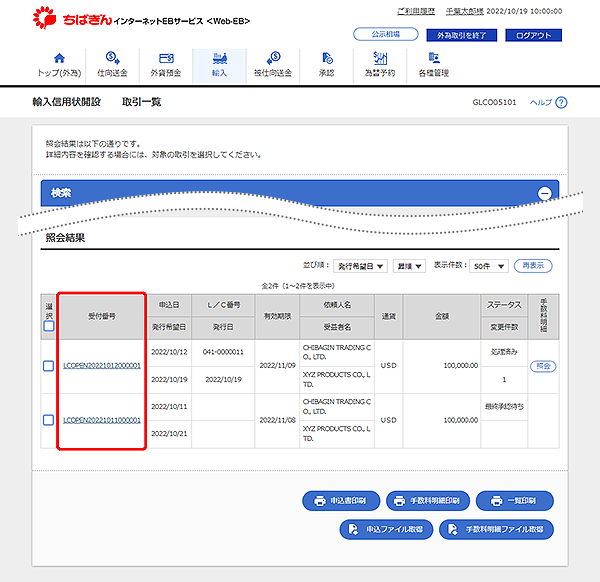Check the row LCOPEN20221012000001 checkbox

(x=49, y=366)
